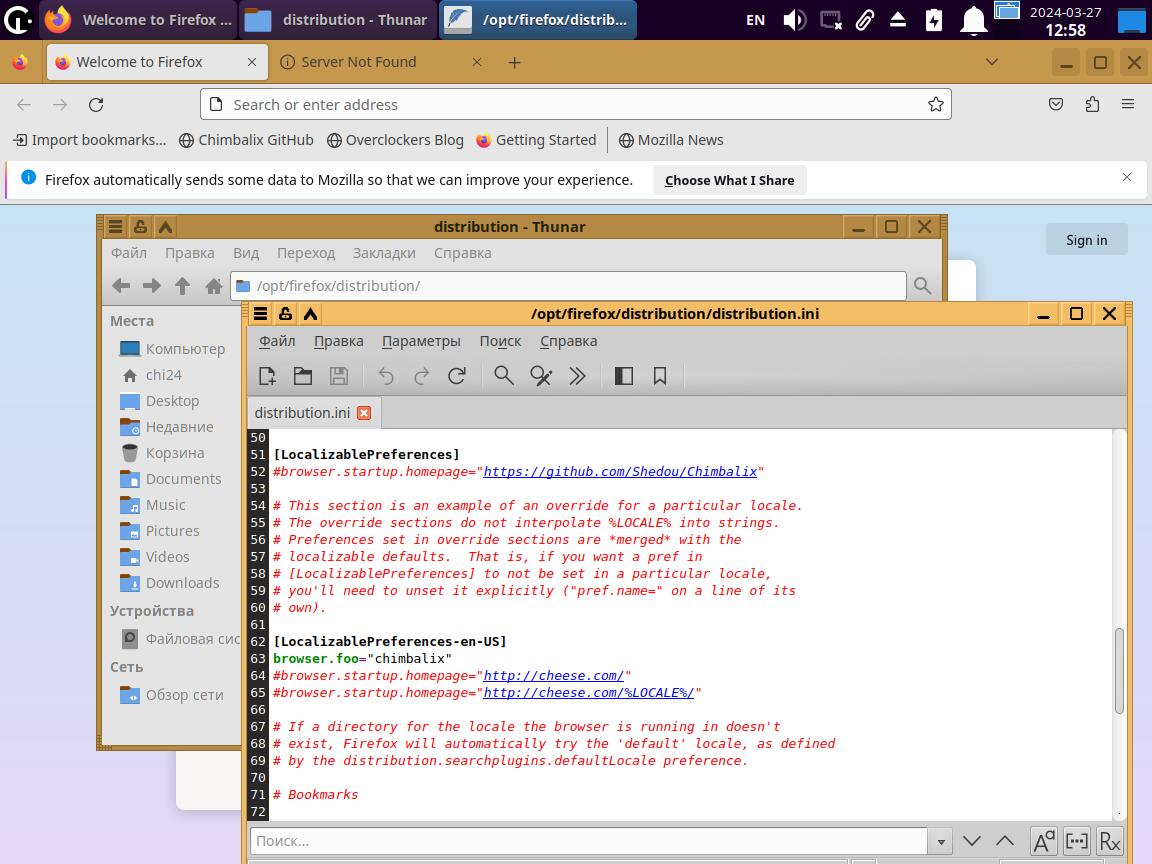Open the cheese.com link on line 64

(553, 675)
